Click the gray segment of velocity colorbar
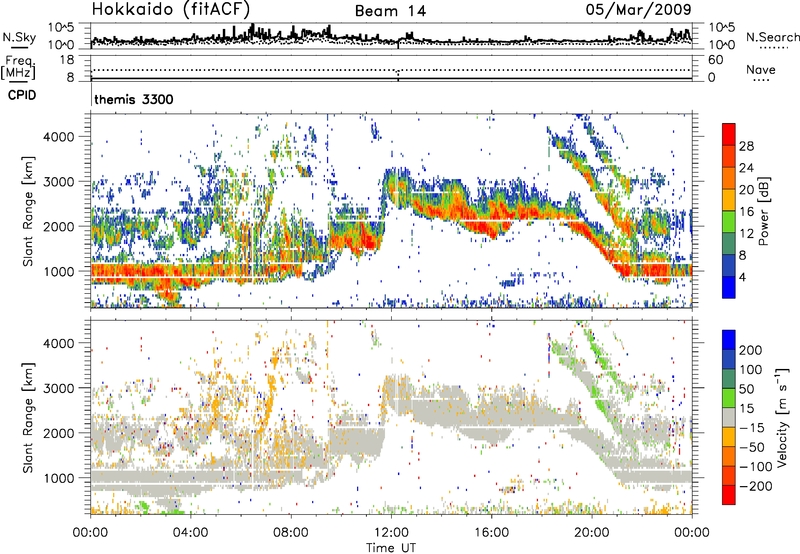This screenshot has width=800, height=554. point(729,417)
